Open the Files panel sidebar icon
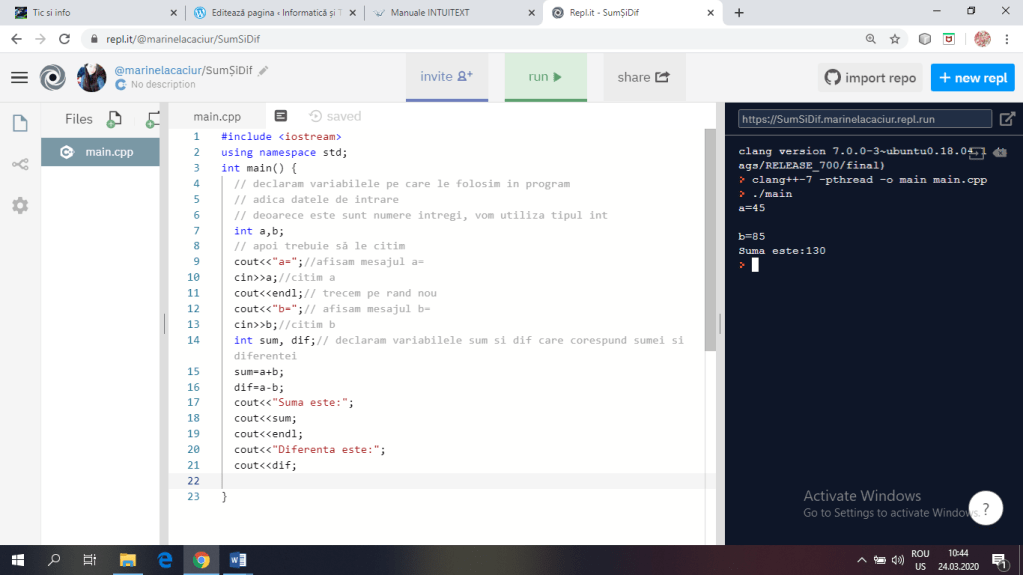Image resolution: width=1023 pixels, height=575 pixels. coord(20,123)
